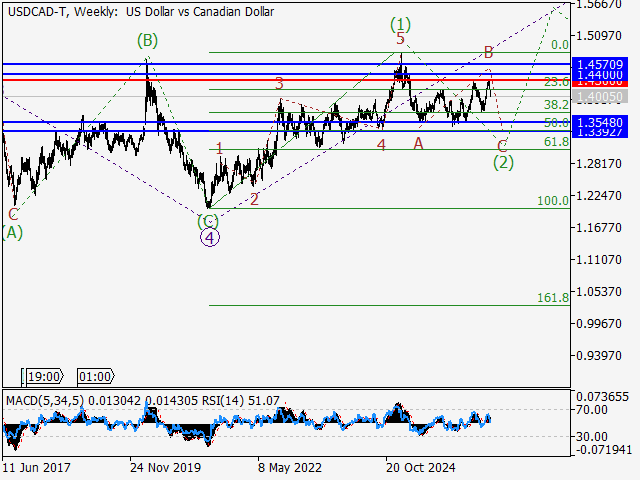The width and height of the screenshot is (640, 480).
Task: Click the Fibonacci 23.6 level label
Action: pyautogui.click(x=556, y=82)
